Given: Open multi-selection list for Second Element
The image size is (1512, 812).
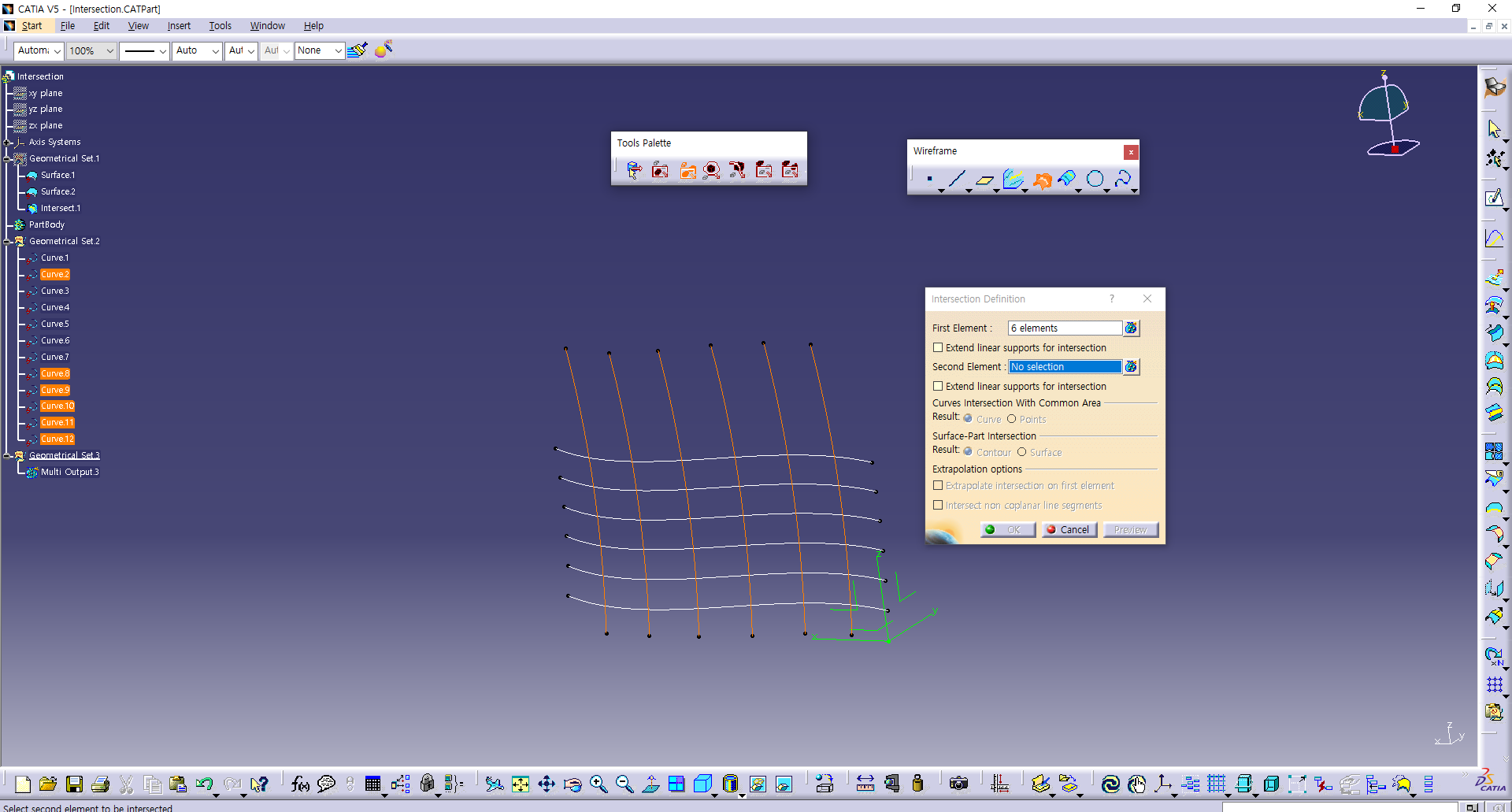Looking at the screenshot, I should pyautogui.click(x=1131, y=367).
